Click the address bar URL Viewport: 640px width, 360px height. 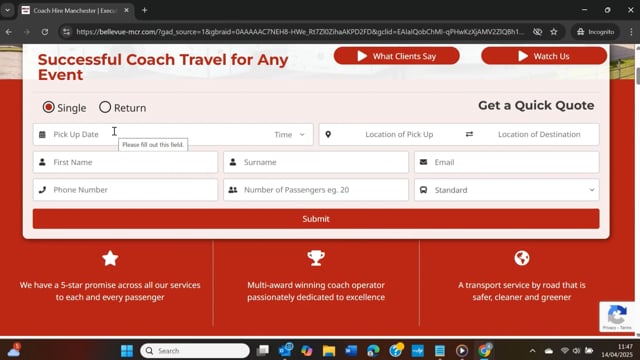(300, 32)
